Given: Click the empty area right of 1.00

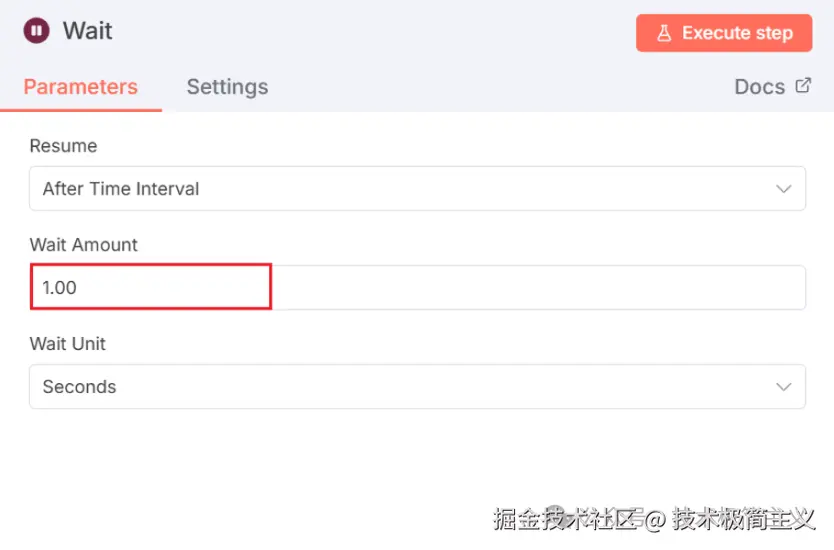Looking at the screenshot, I should pyautogui.click(x=540, y=288).
